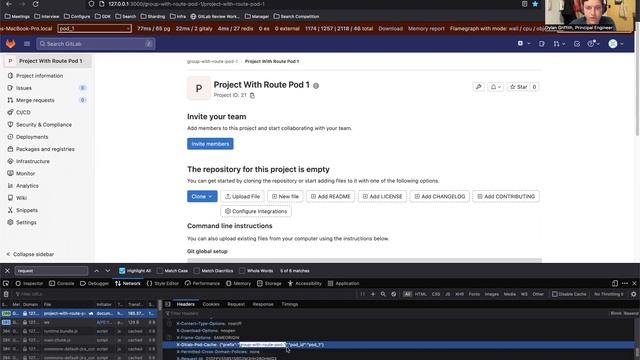640x360 pixels.
Task: Click the DevTools find text field
Action: [51, 271]
